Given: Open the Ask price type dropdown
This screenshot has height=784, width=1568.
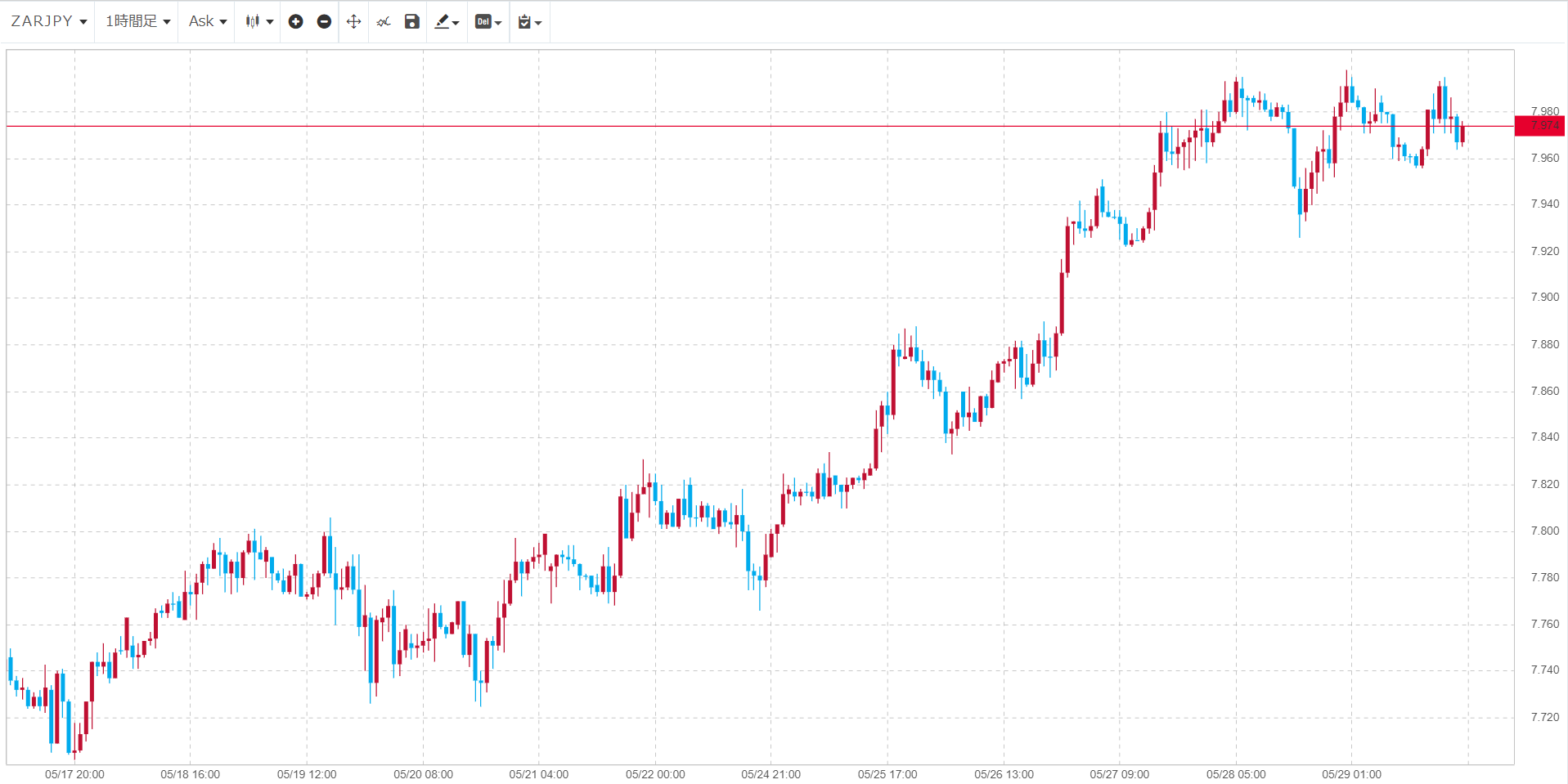Looking at the screenshot, I should click(x=208, y=21).
